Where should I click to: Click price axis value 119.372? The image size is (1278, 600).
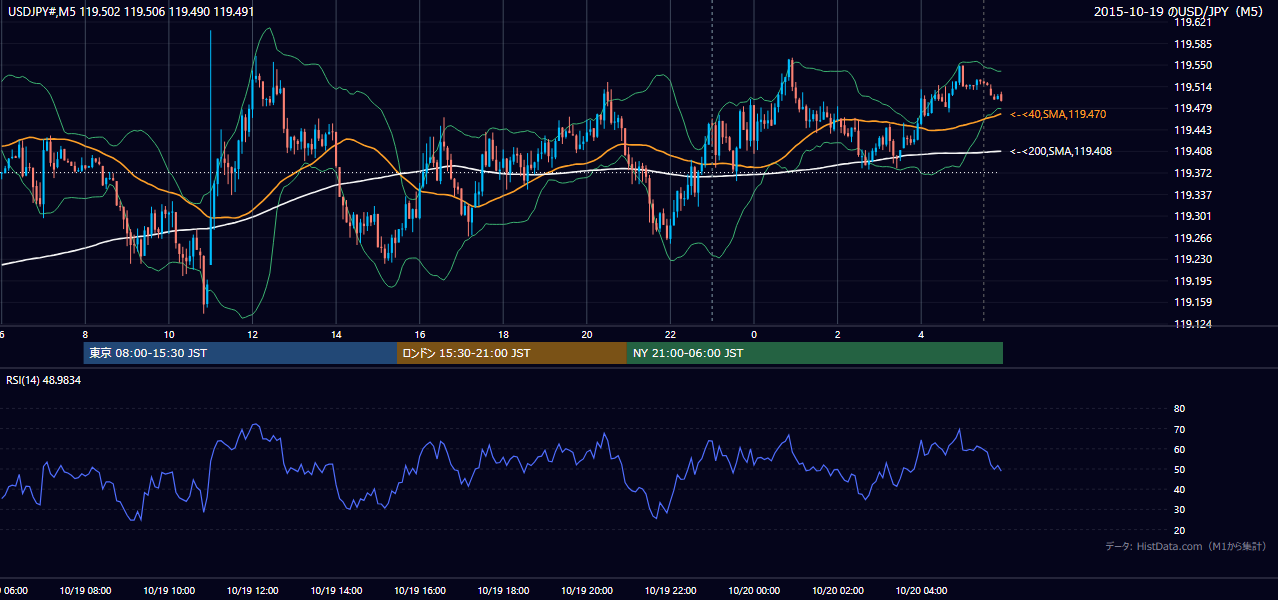(1194, 173)
